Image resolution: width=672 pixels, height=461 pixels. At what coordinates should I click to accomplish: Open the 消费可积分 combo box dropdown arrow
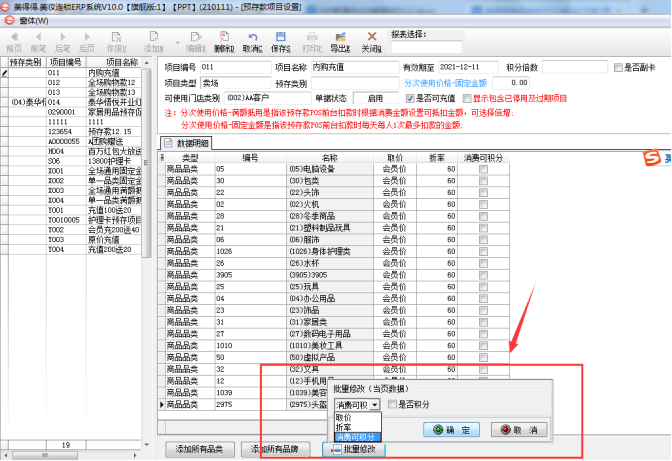[x=375, y=404]
